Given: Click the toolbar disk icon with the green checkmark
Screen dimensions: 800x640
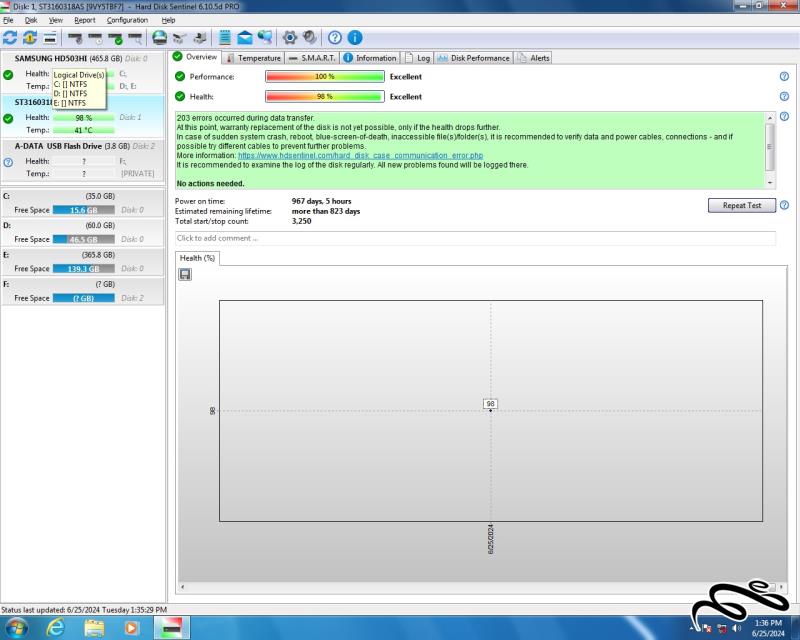Looking at the screenshot, I should tap(115, 38).
